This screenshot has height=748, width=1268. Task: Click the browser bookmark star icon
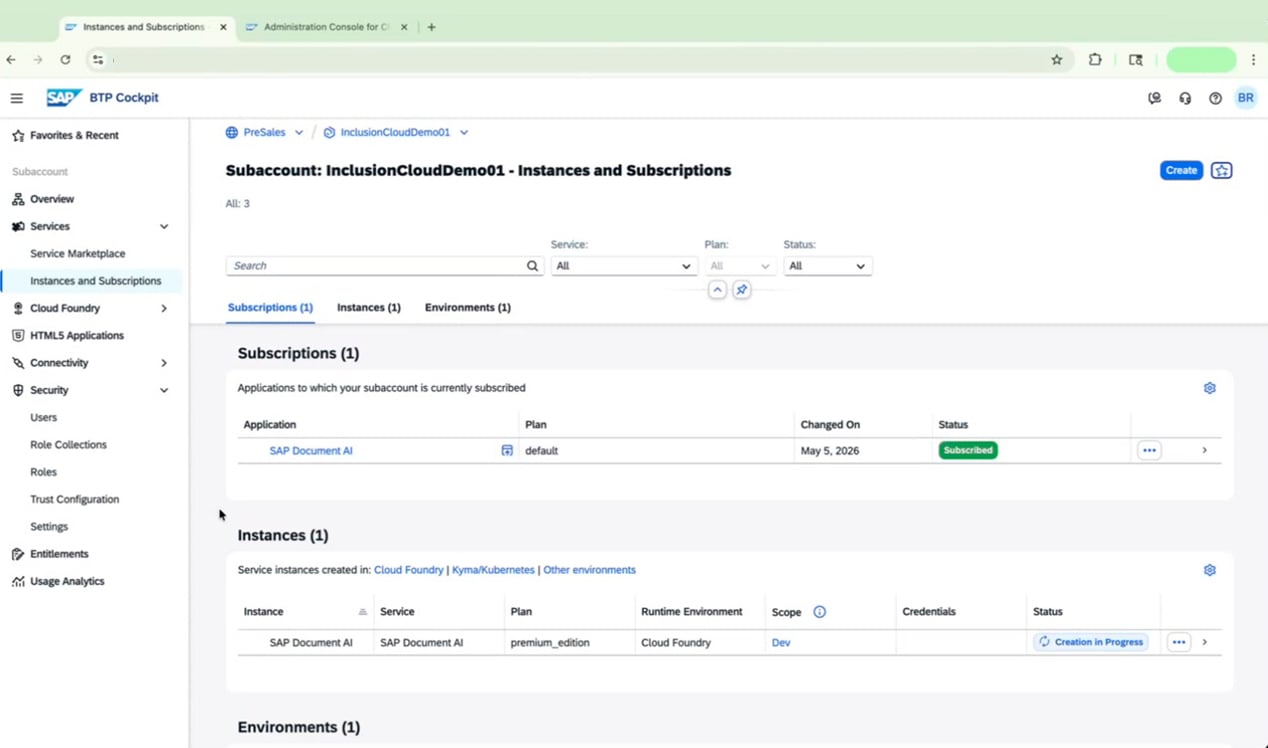pos(1056,60)
